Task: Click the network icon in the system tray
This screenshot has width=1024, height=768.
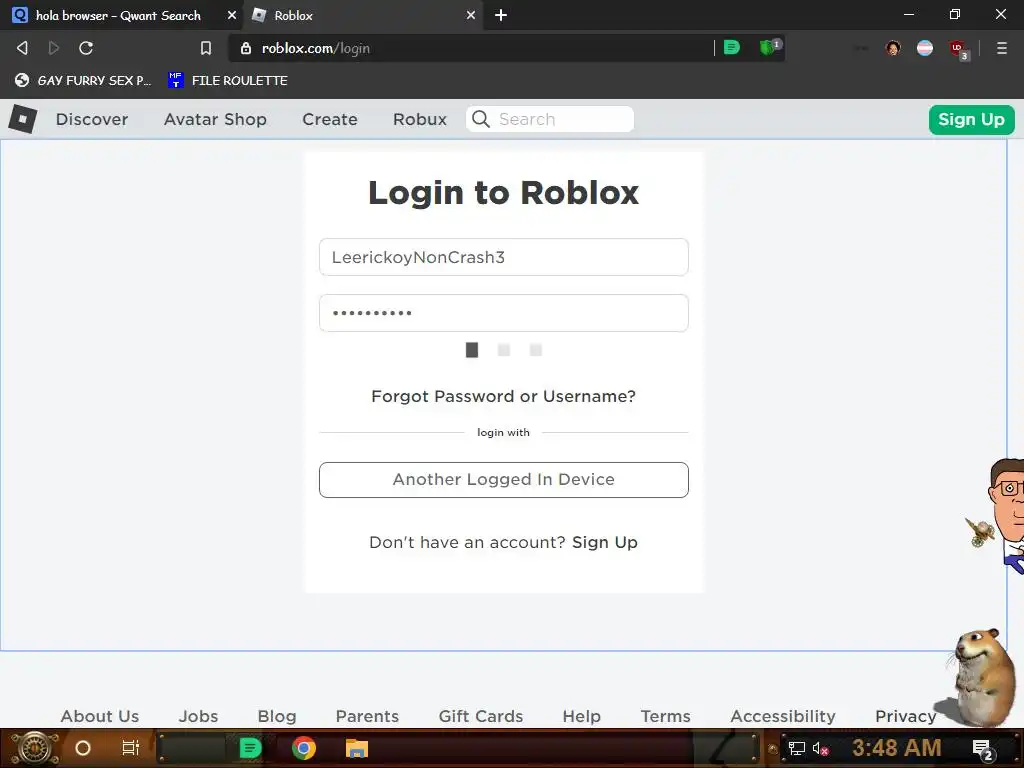Action: coord(796,748)
